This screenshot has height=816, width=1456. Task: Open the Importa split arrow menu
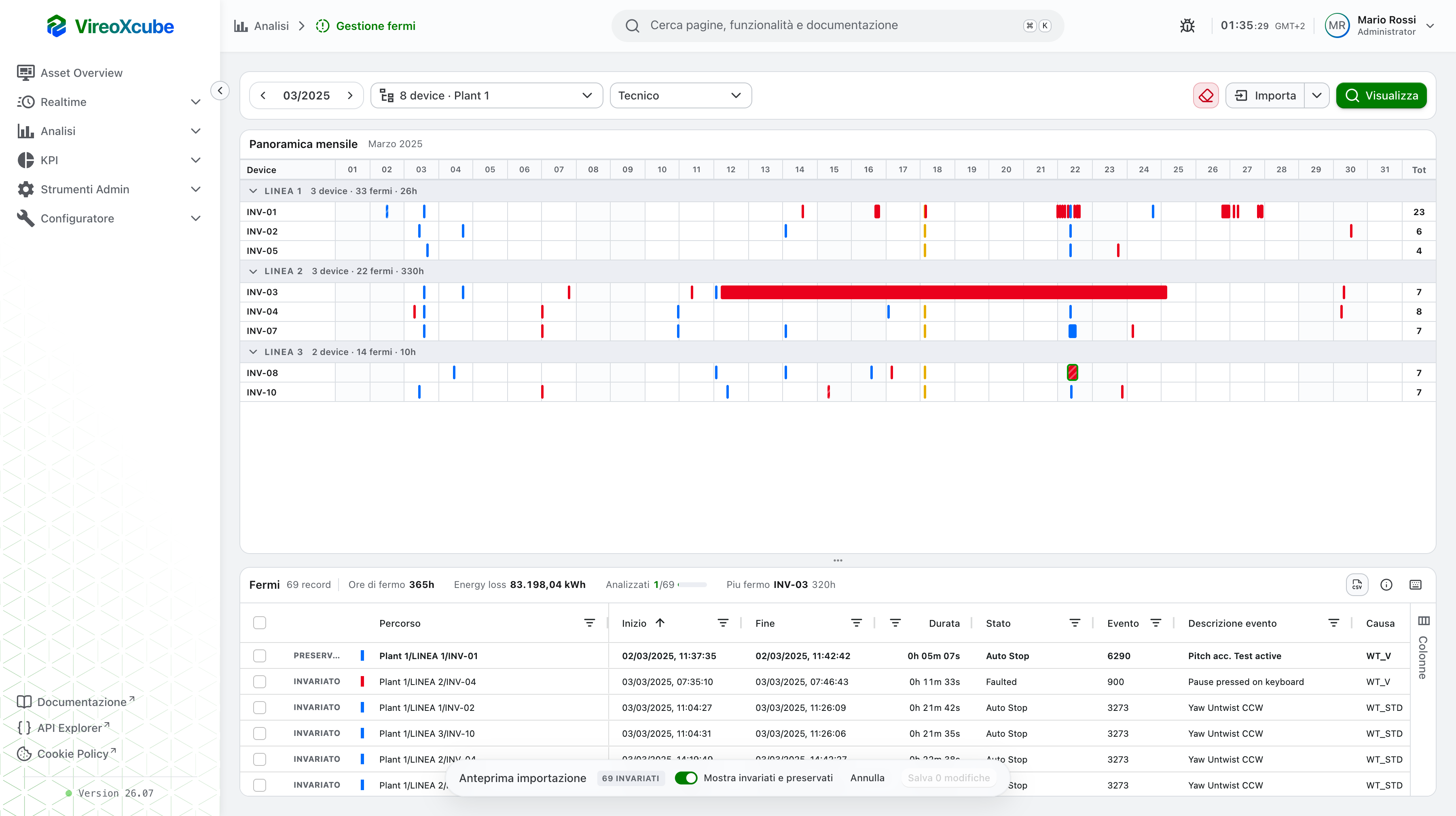pos(1317,95)
